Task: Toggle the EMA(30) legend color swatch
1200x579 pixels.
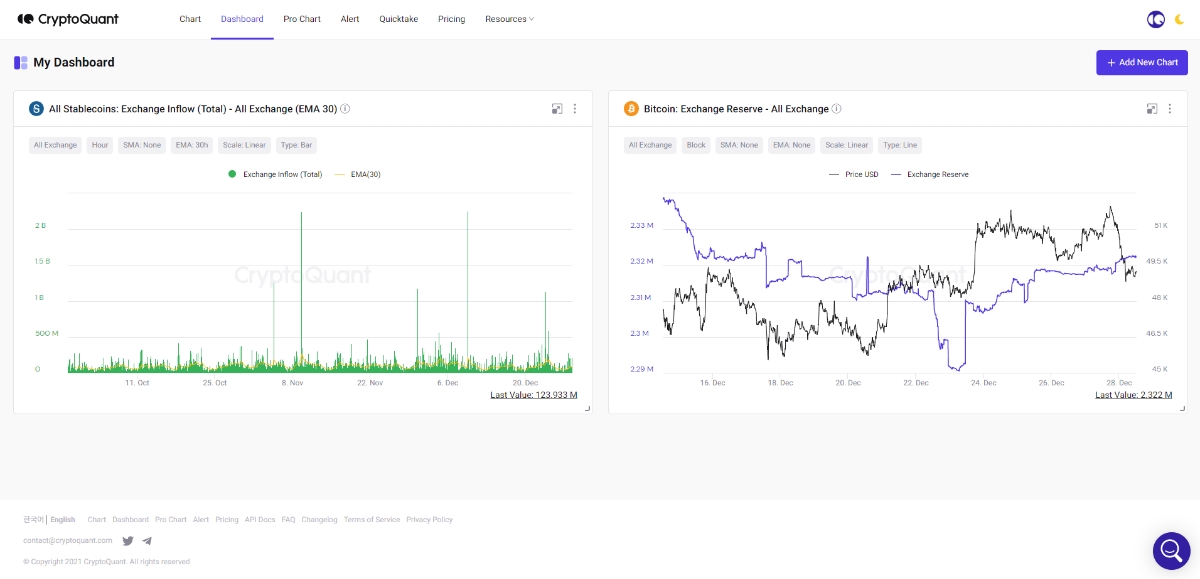Action: click(339, 174)
